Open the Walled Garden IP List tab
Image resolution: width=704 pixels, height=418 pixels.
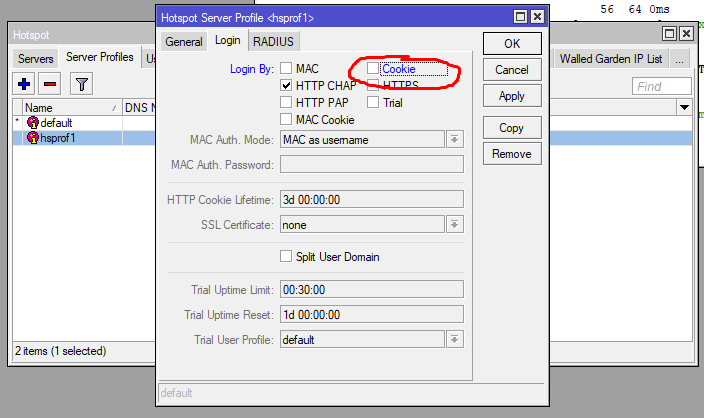[x=610, y=59]
